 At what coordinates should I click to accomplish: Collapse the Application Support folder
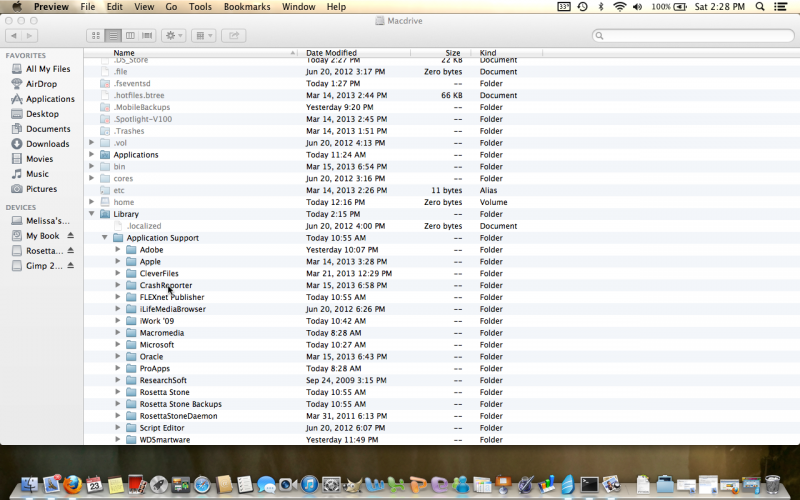click(105, 238)
